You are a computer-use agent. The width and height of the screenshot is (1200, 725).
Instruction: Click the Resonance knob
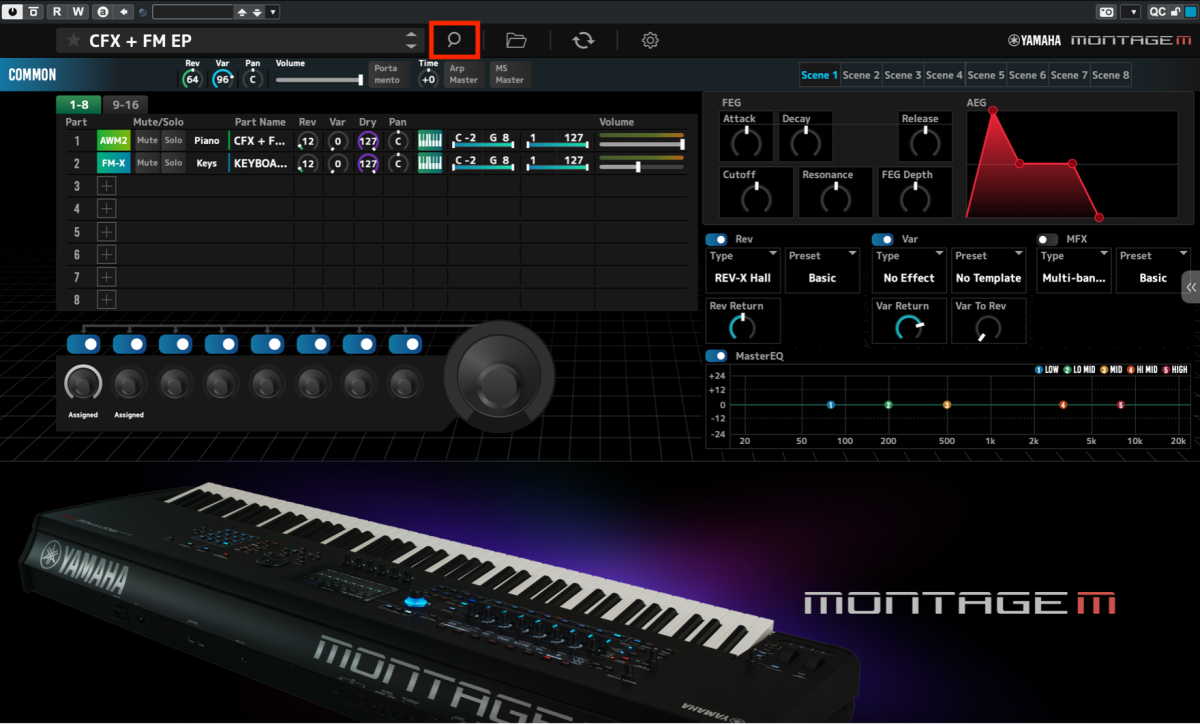(835, 199)
